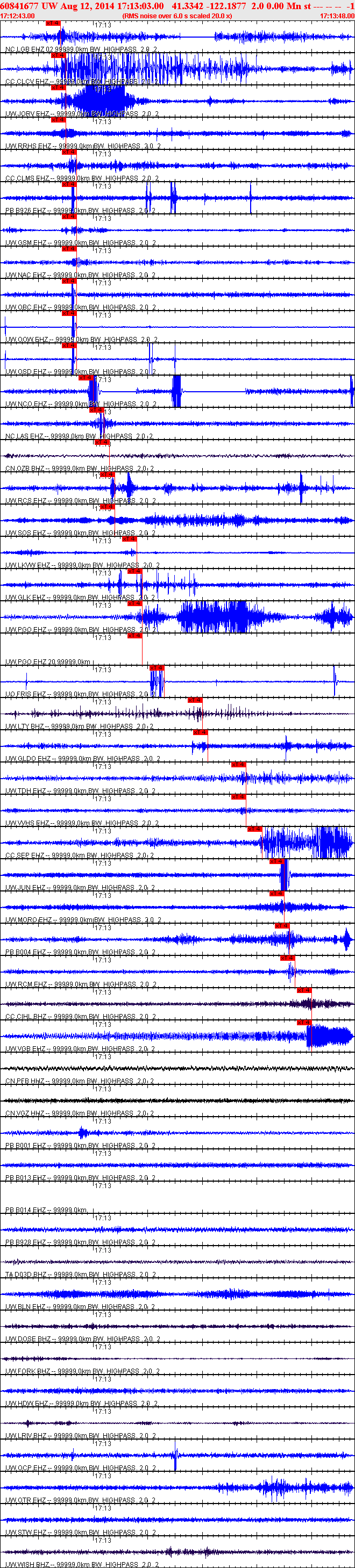Click the RMS noise scaling note
The height and width of the screenshot is (1568, 355).
coord(177,16)
